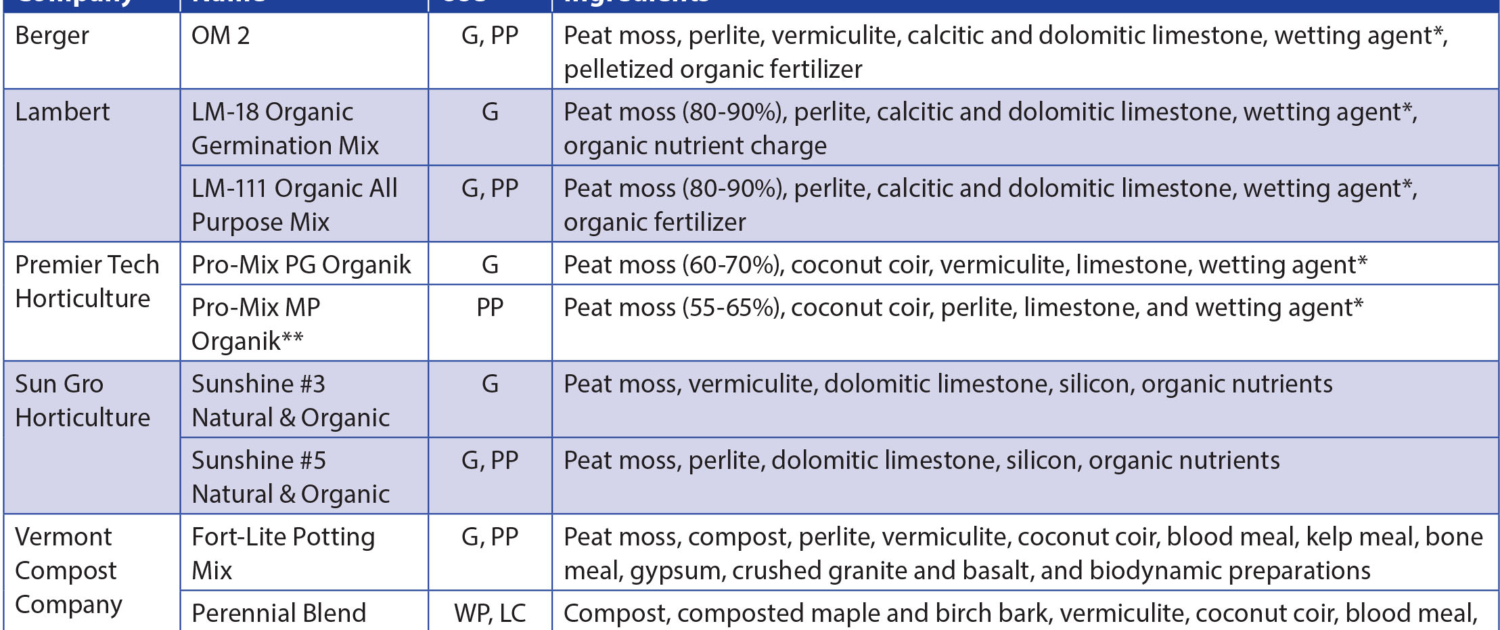Select the Premier Tech Horticulture cell

87,281
